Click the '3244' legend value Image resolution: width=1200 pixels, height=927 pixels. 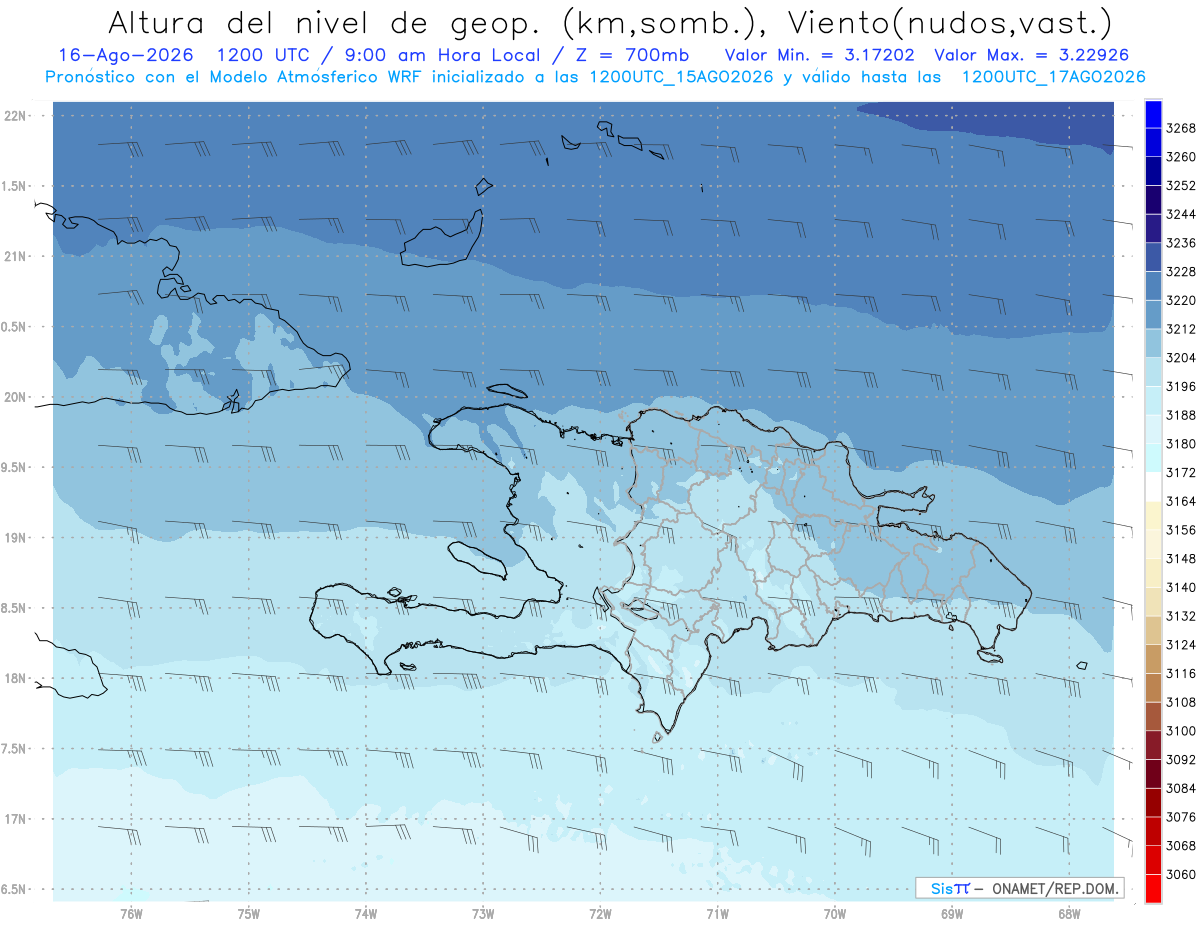[x=1181, y=215]
